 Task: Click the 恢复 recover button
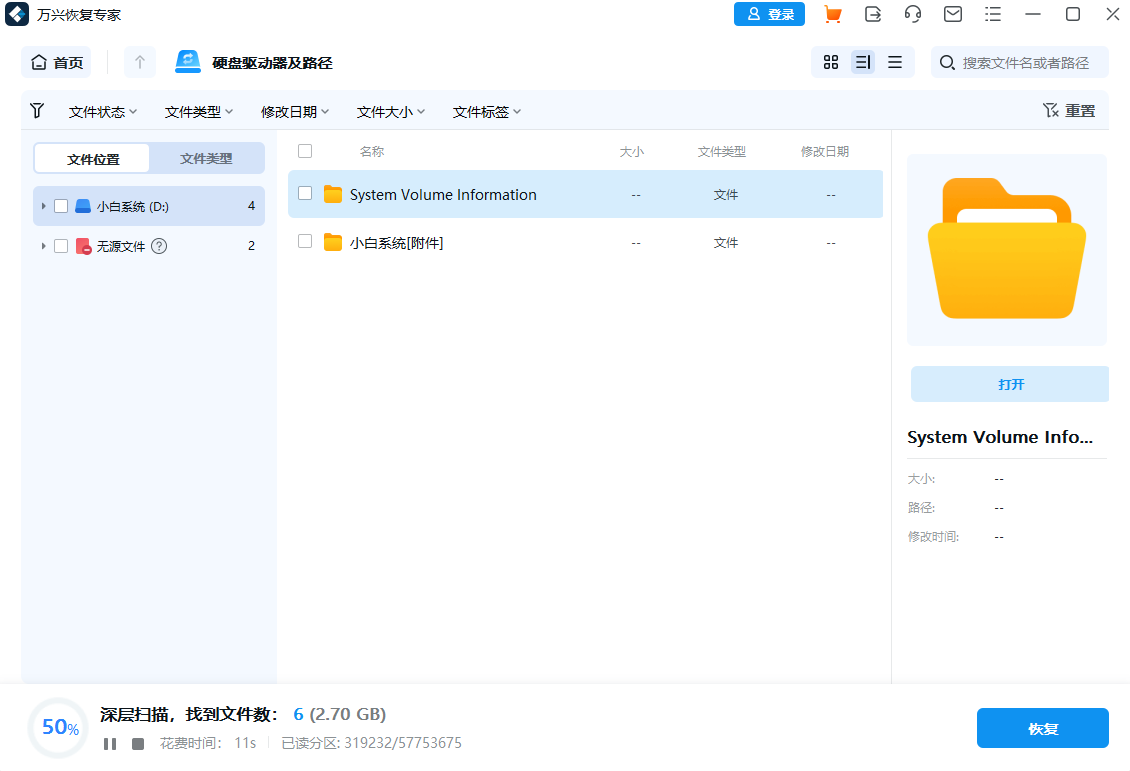1042,728
